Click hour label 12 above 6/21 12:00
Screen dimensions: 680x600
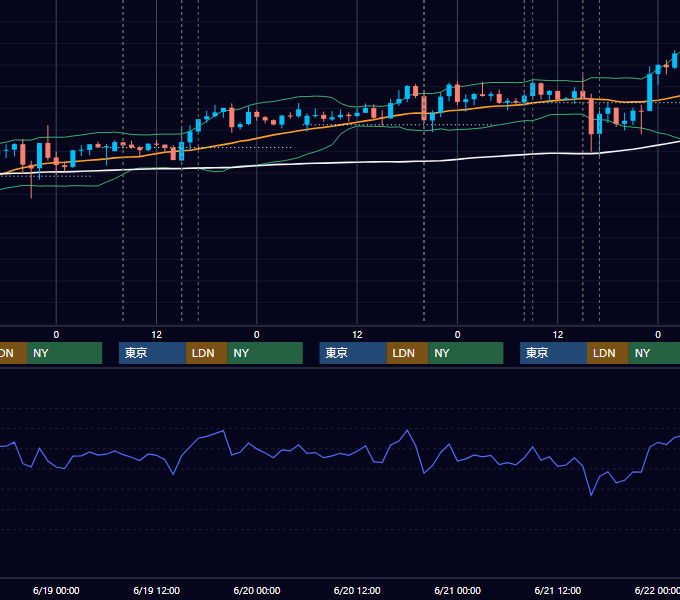558,335
